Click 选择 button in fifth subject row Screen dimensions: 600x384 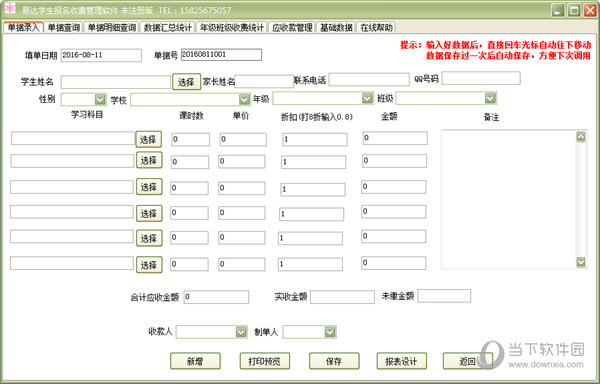click(149, 238)
